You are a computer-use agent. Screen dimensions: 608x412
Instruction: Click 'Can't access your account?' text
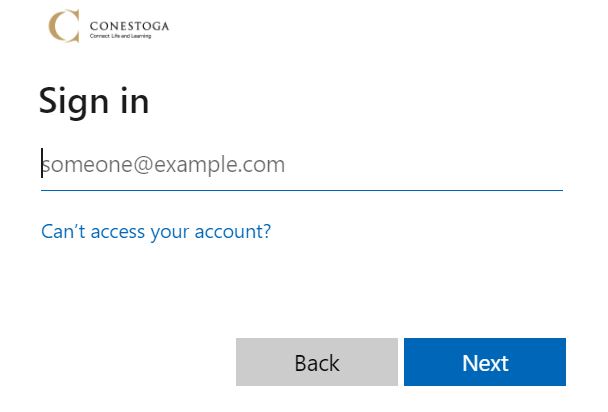[156, 232]
